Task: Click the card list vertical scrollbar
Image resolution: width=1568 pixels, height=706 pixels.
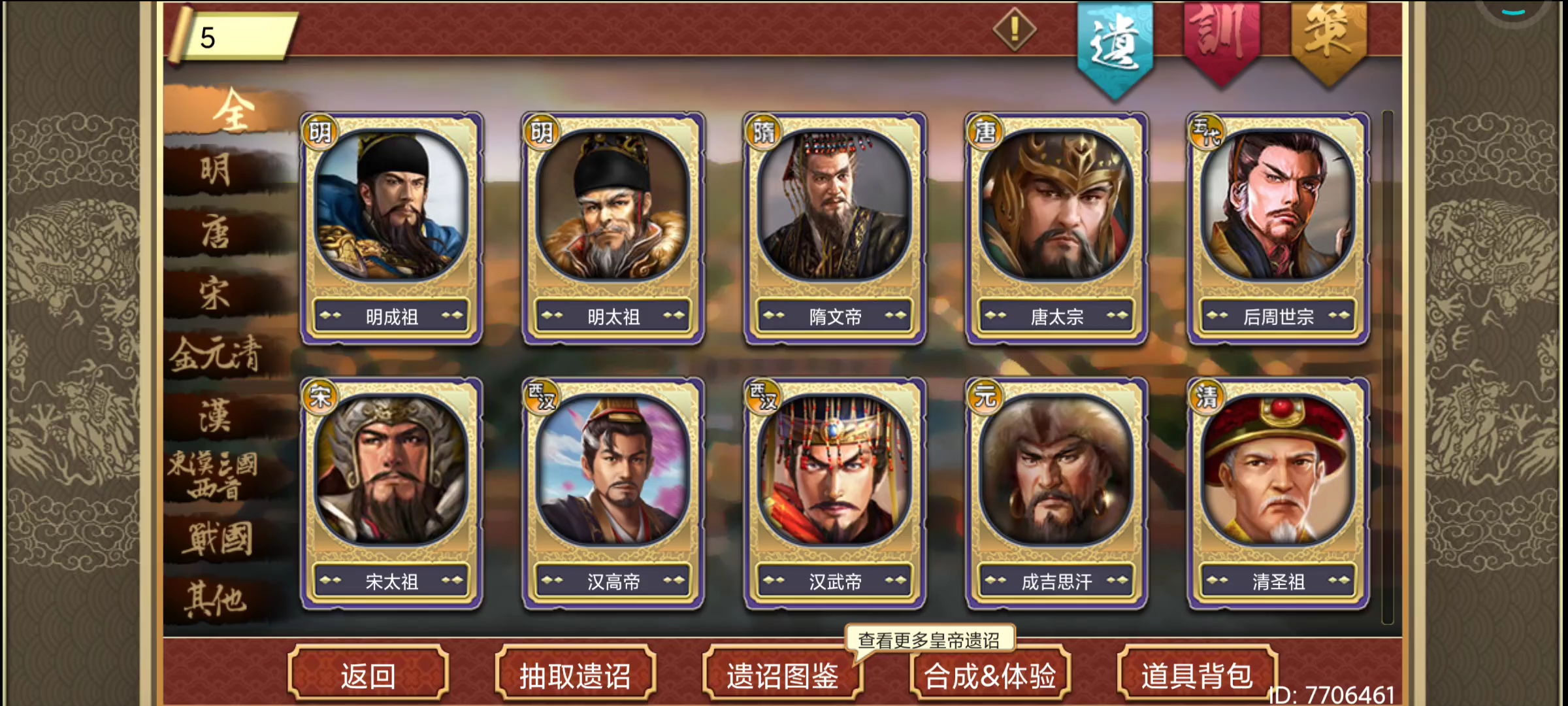Action: click(x=1388, y=367)
